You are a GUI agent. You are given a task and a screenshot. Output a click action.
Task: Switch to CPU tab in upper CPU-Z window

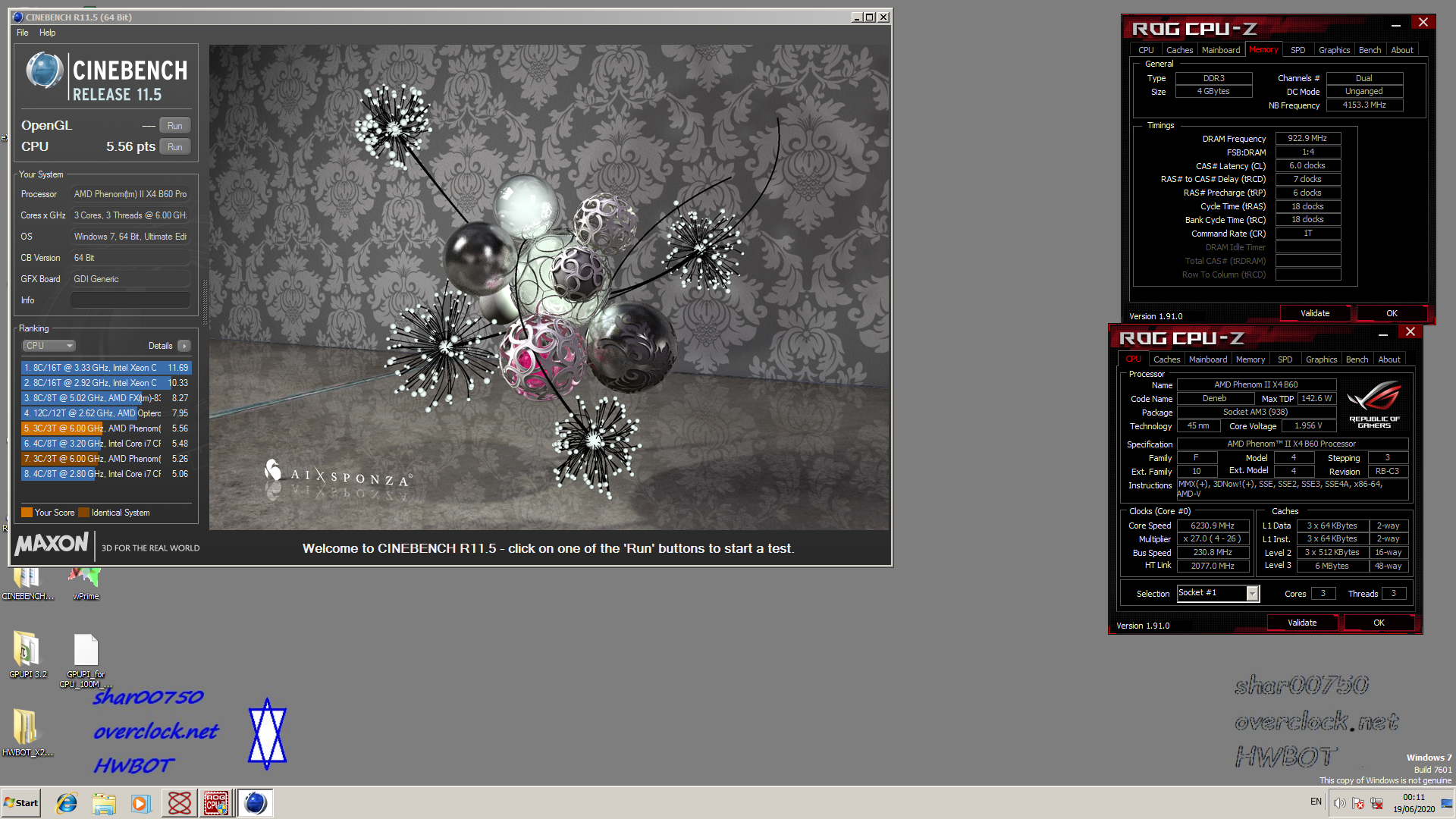(1146, 50)
